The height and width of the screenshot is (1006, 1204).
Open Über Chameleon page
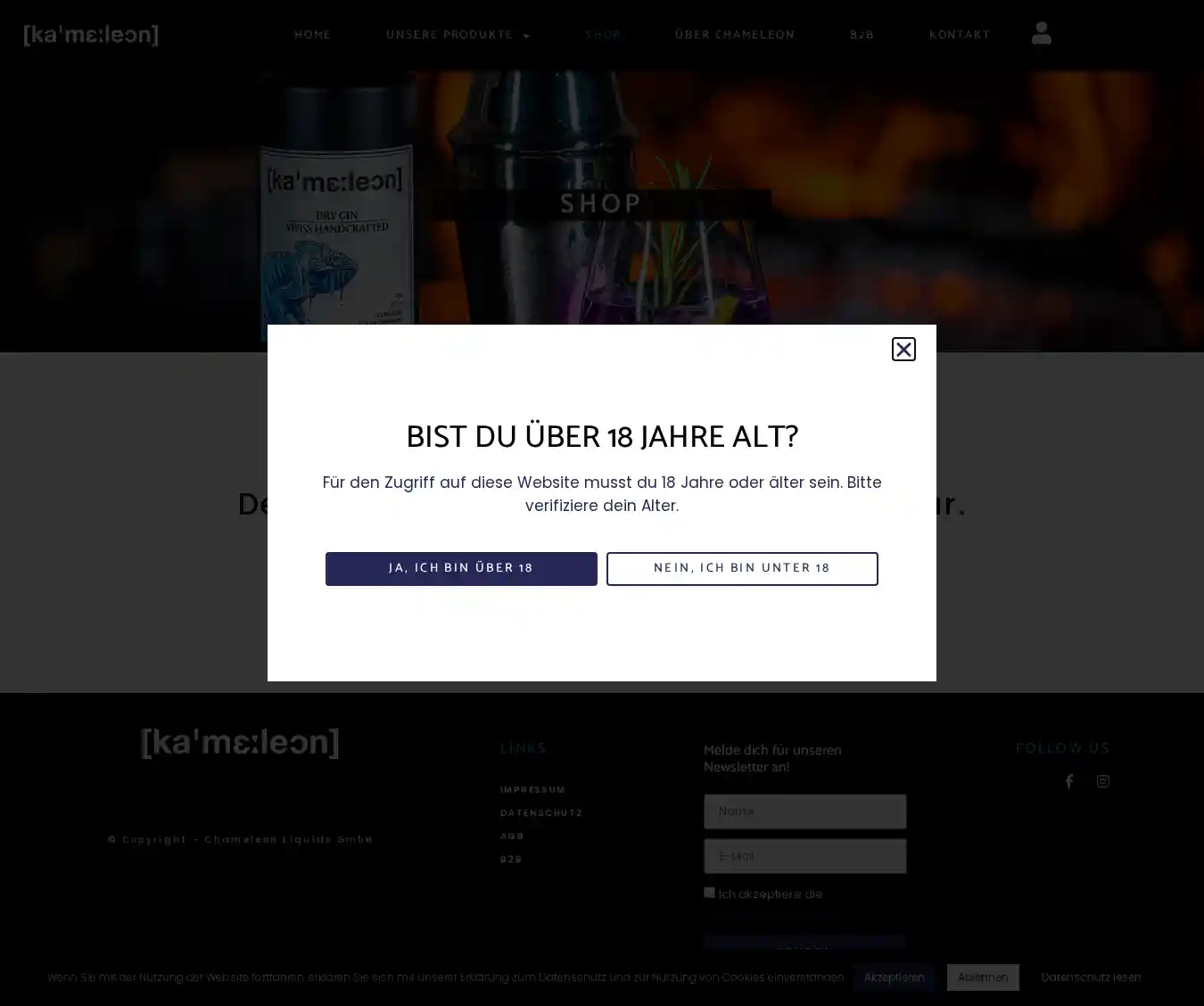[x=734, y=35]
